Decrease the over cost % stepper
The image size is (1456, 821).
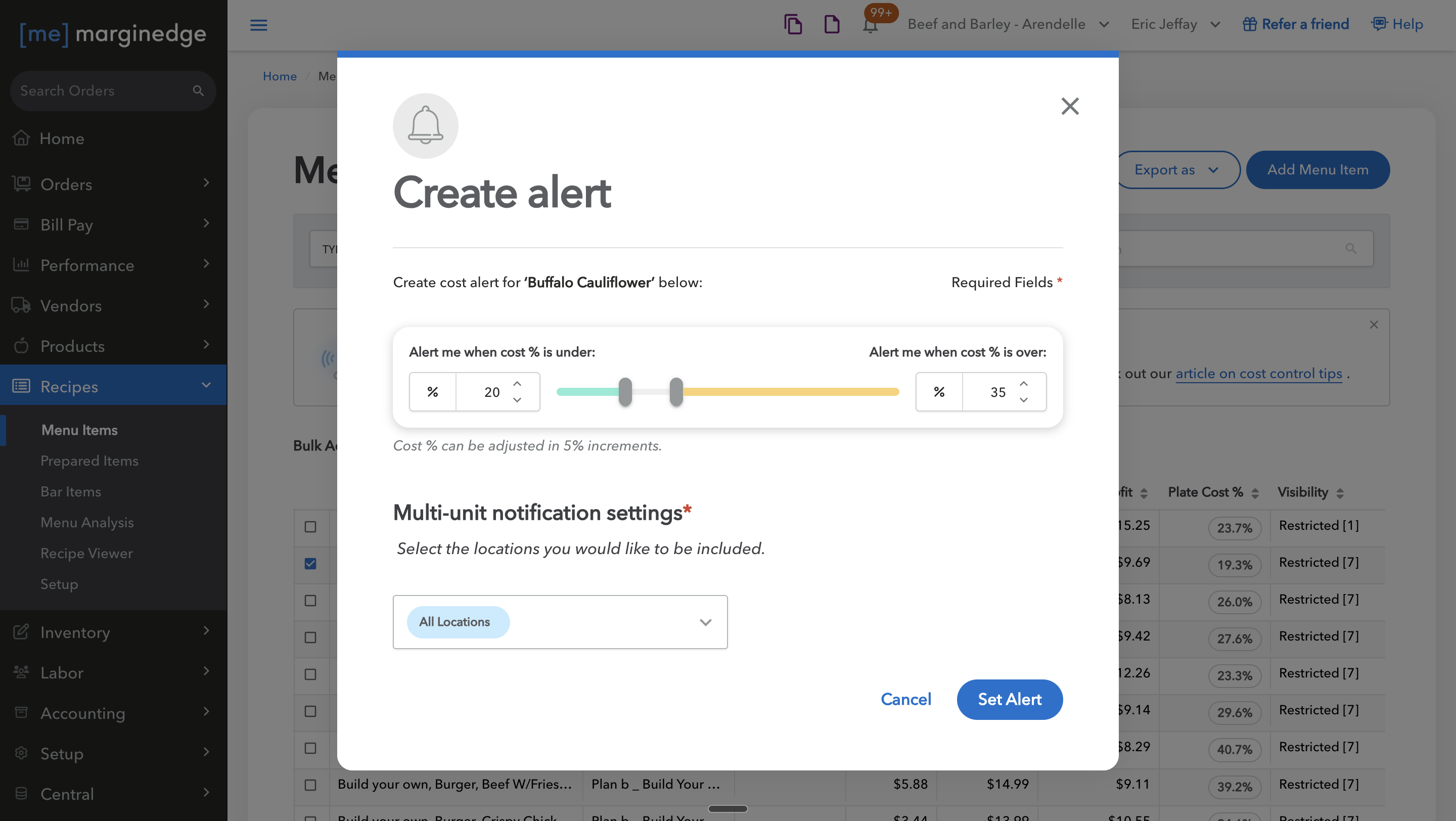(1023, 400)
